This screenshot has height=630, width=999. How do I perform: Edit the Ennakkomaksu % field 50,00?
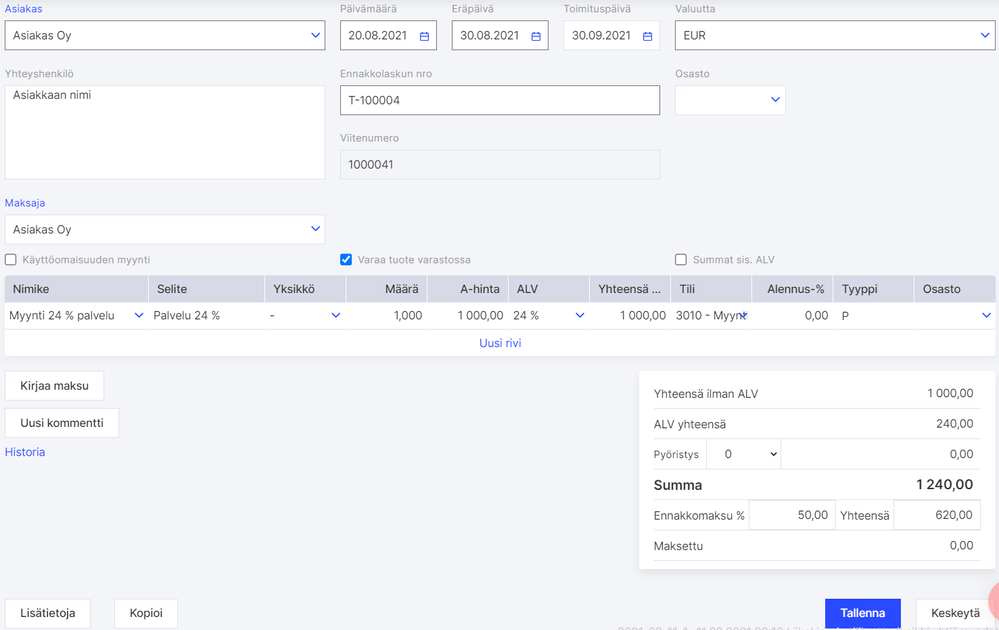click(x=790, y=515)
